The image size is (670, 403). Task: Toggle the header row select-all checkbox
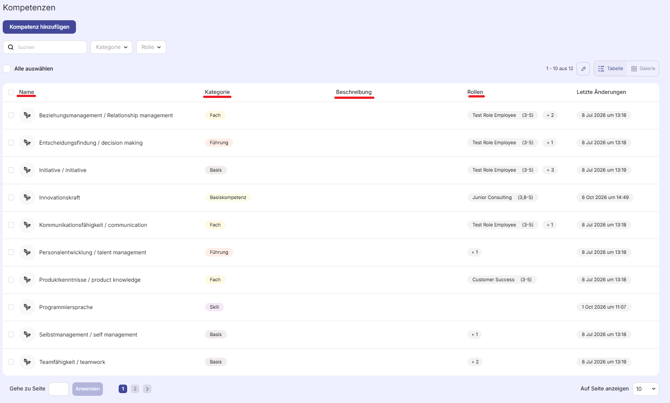click(x=11, y=92)
